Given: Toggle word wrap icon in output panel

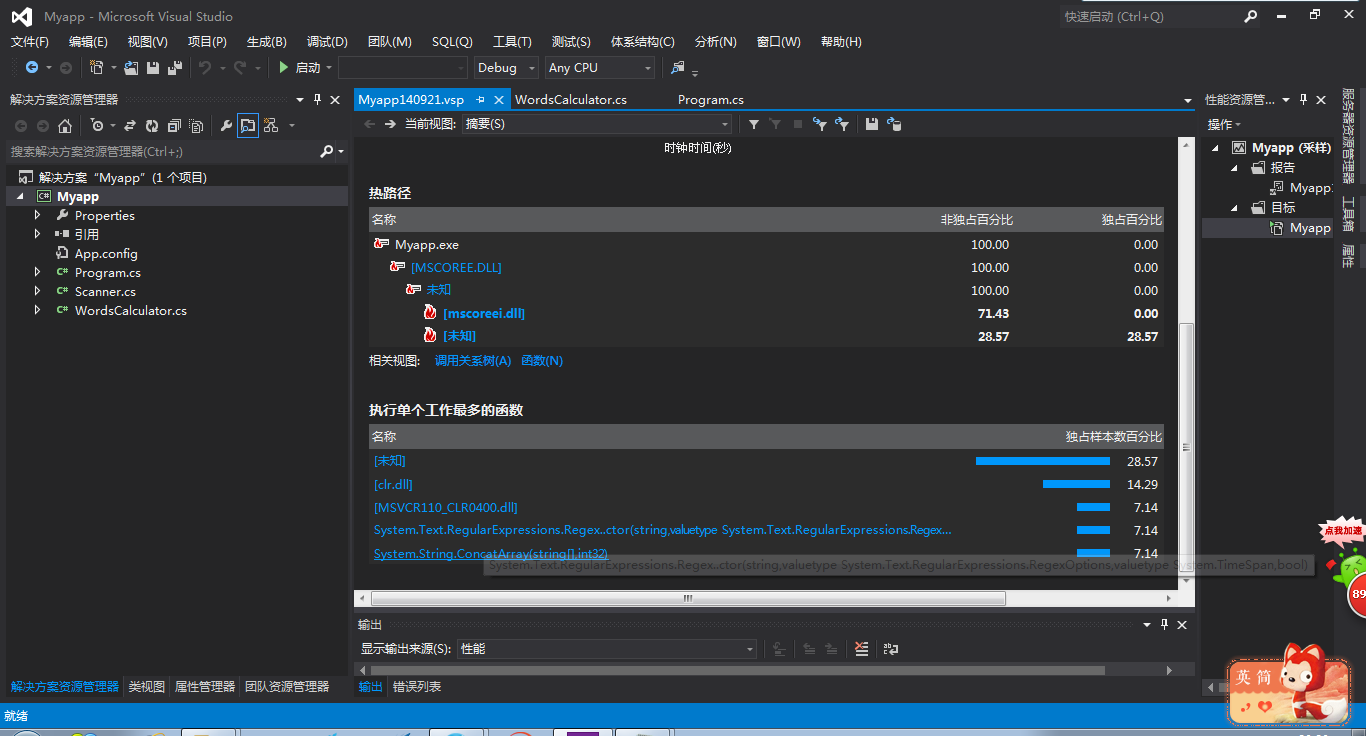Looking at the screenshot, I should [891, 649].
